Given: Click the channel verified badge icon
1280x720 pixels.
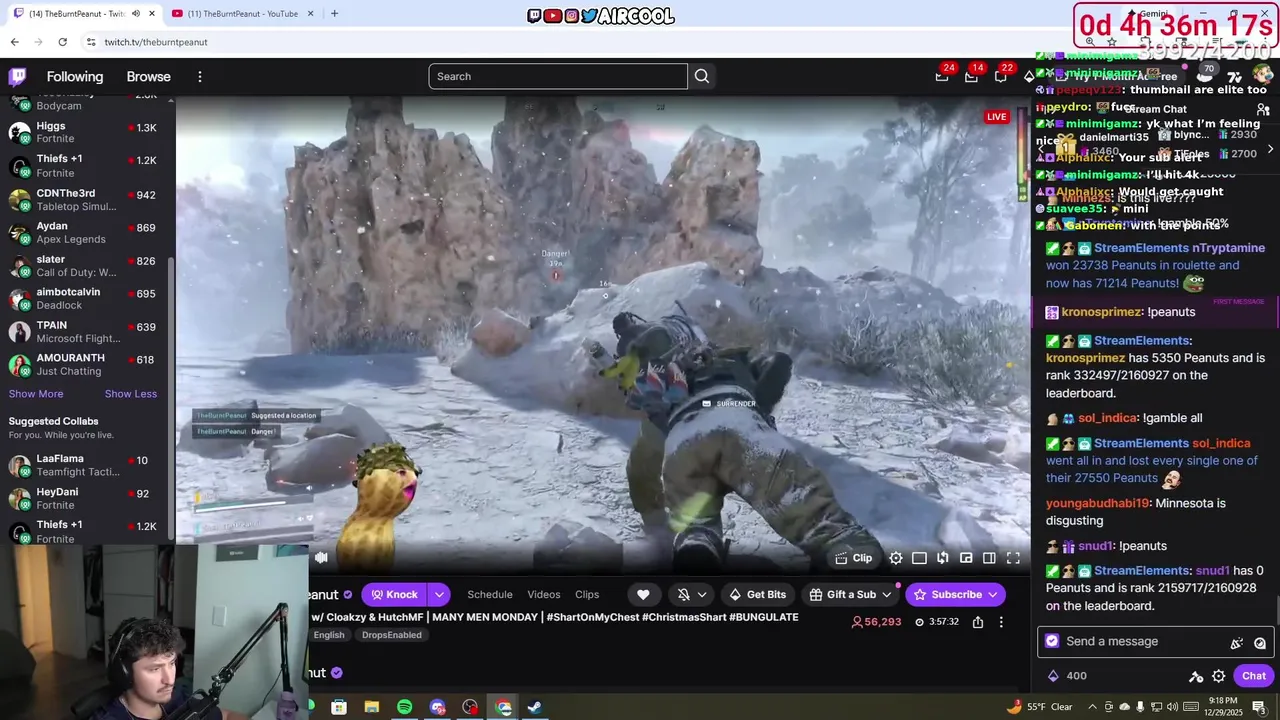Looking at the screenshot, I should 348,595.
